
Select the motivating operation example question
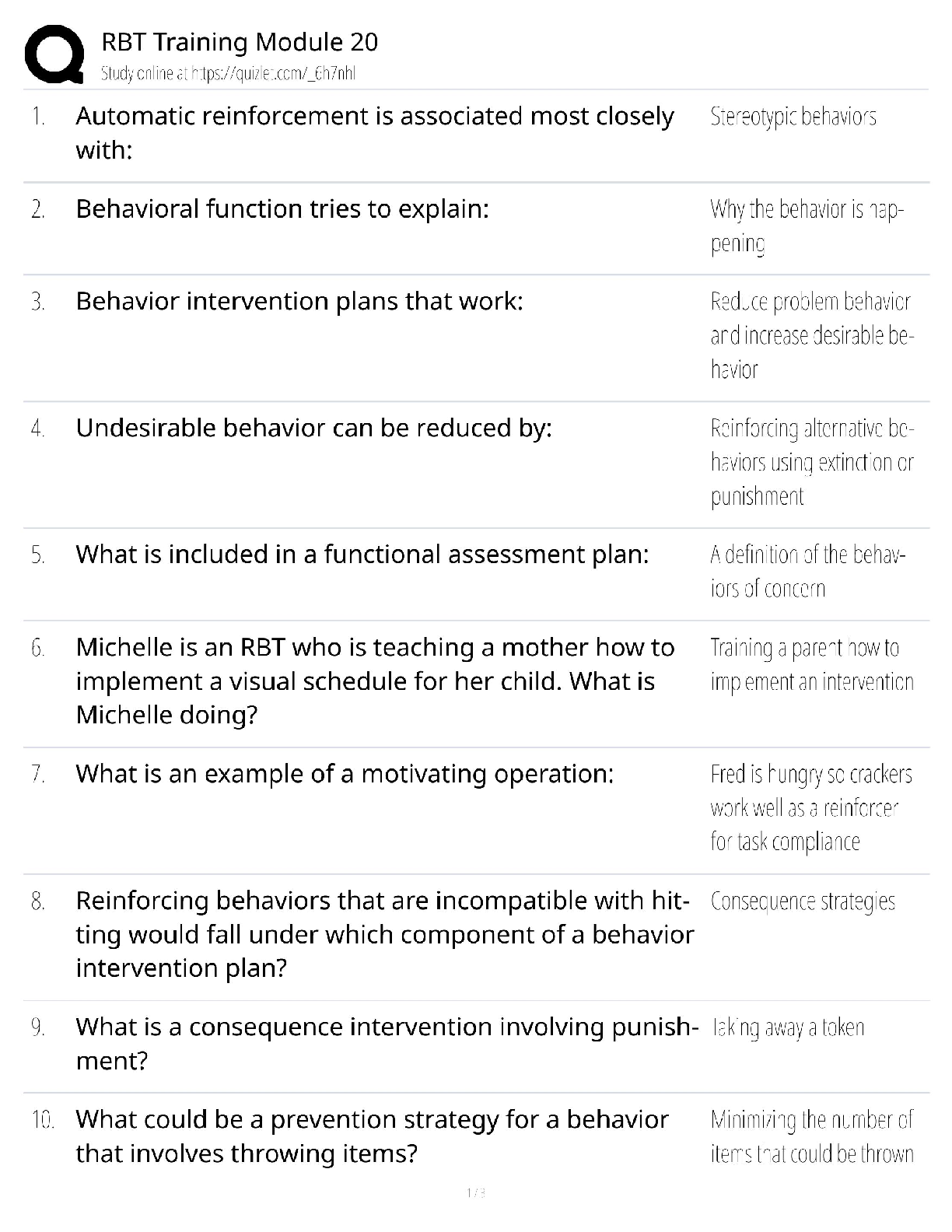345,774
